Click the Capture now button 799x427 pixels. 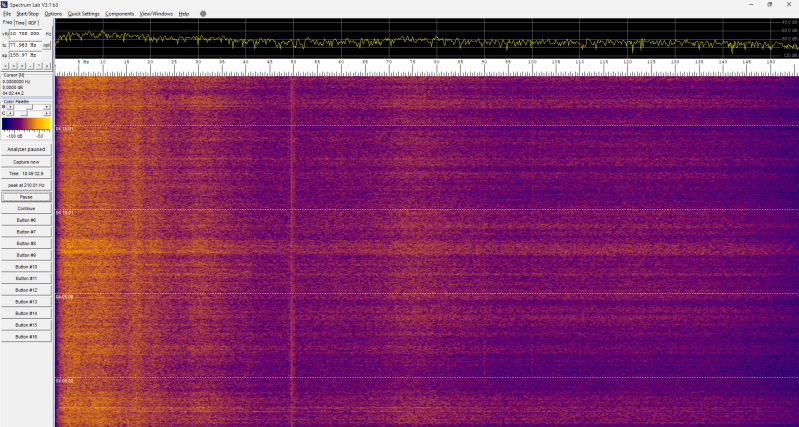[x=26, y=162]
